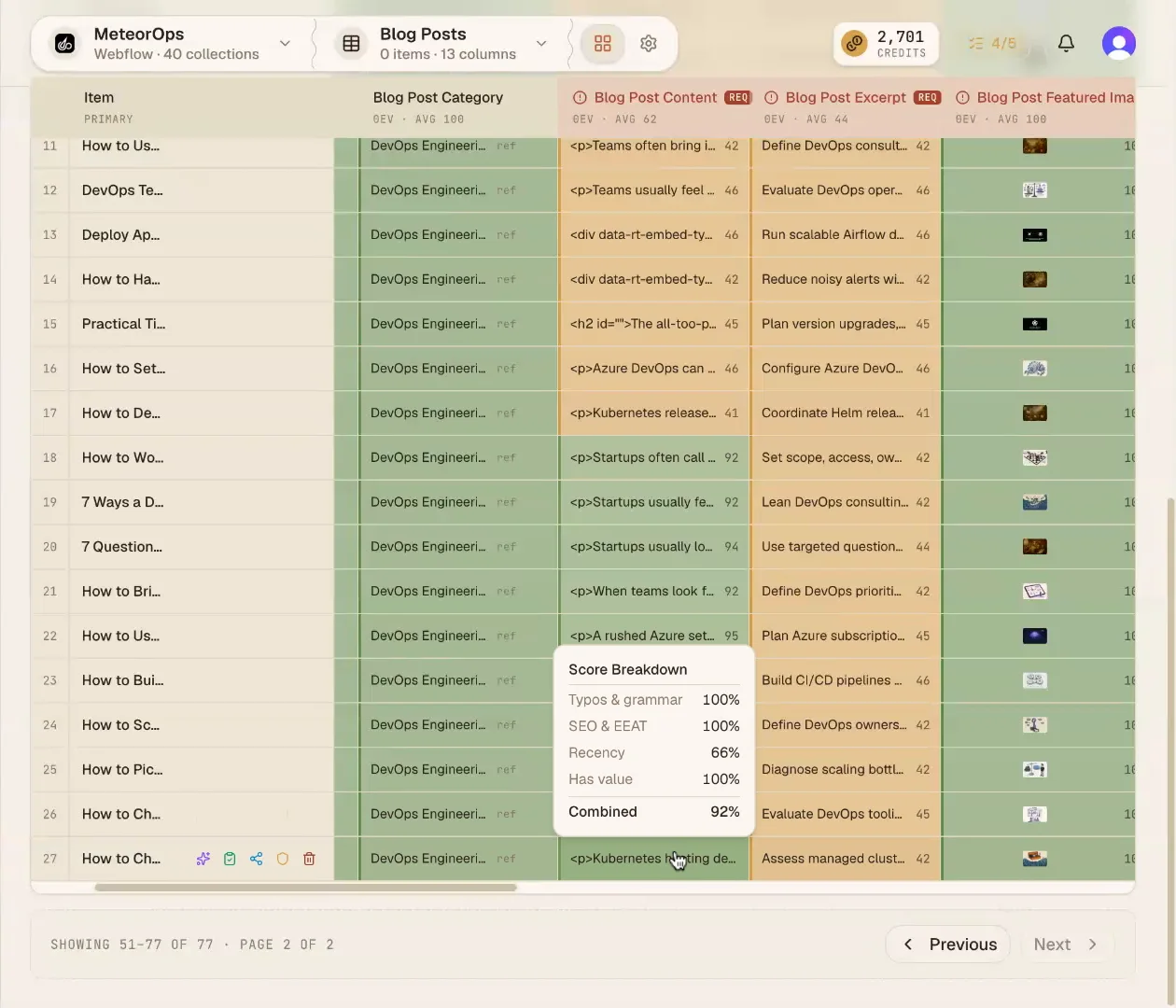Click category cell 'DevOps Engineeri...' in row 14
This screenshot has width=1176, height=1008.
[458, 279]
